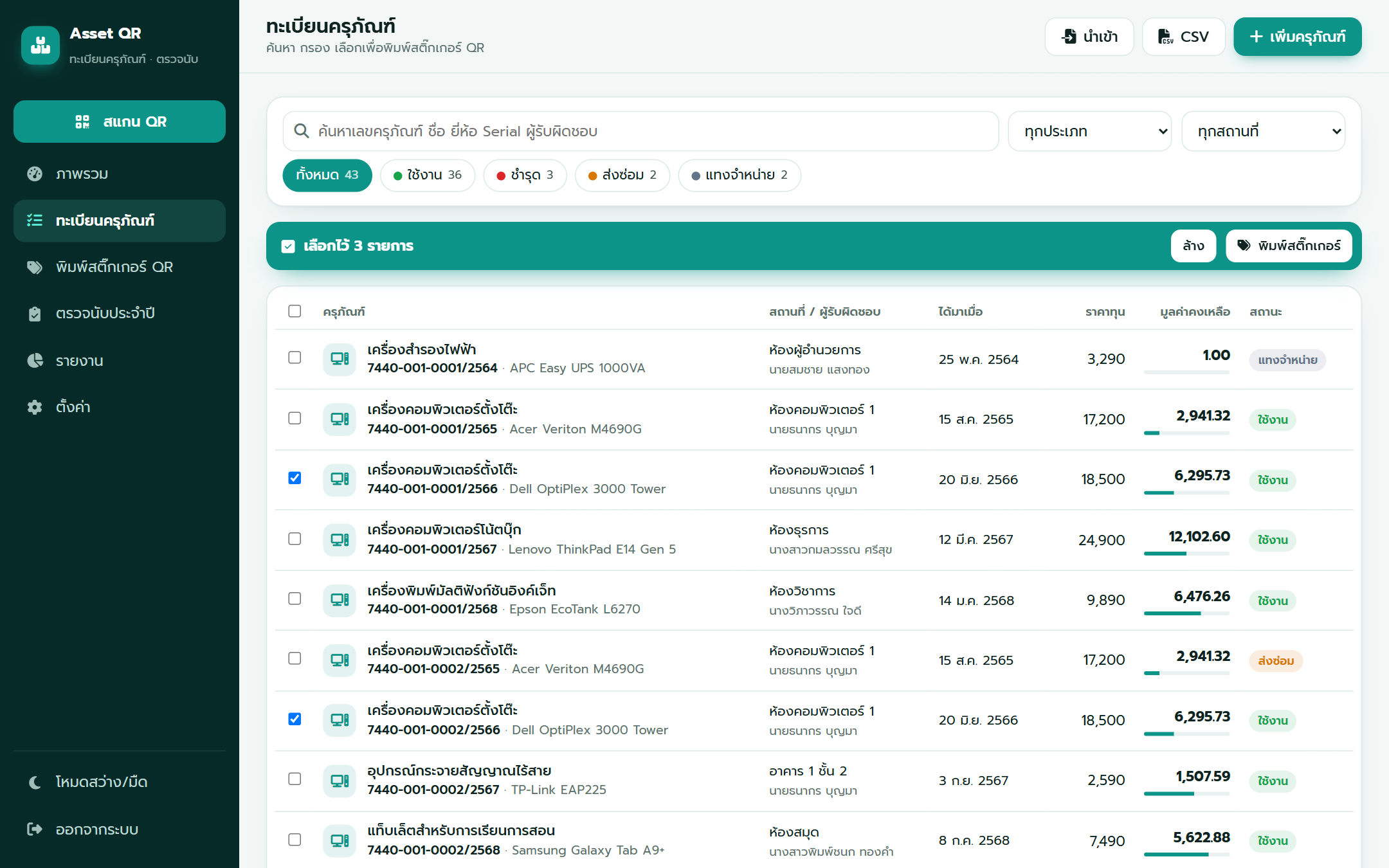Viewport: 1389px width, 868px height.
Task: Click the logout arrow icon
Action: click(x=35, y=829)
